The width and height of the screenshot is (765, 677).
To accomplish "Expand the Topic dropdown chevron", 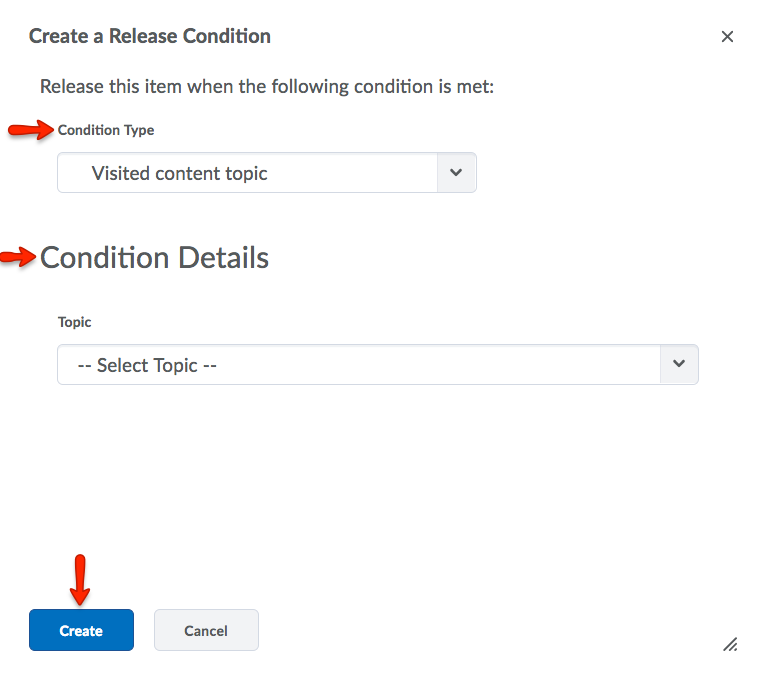I will click(679, 365).
